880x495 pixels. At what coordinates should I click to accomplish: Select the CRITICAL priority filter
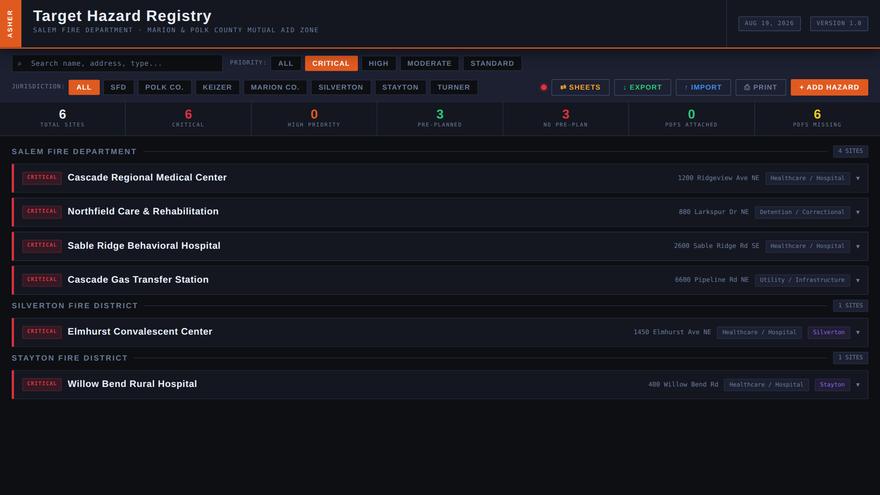point(331,63)
